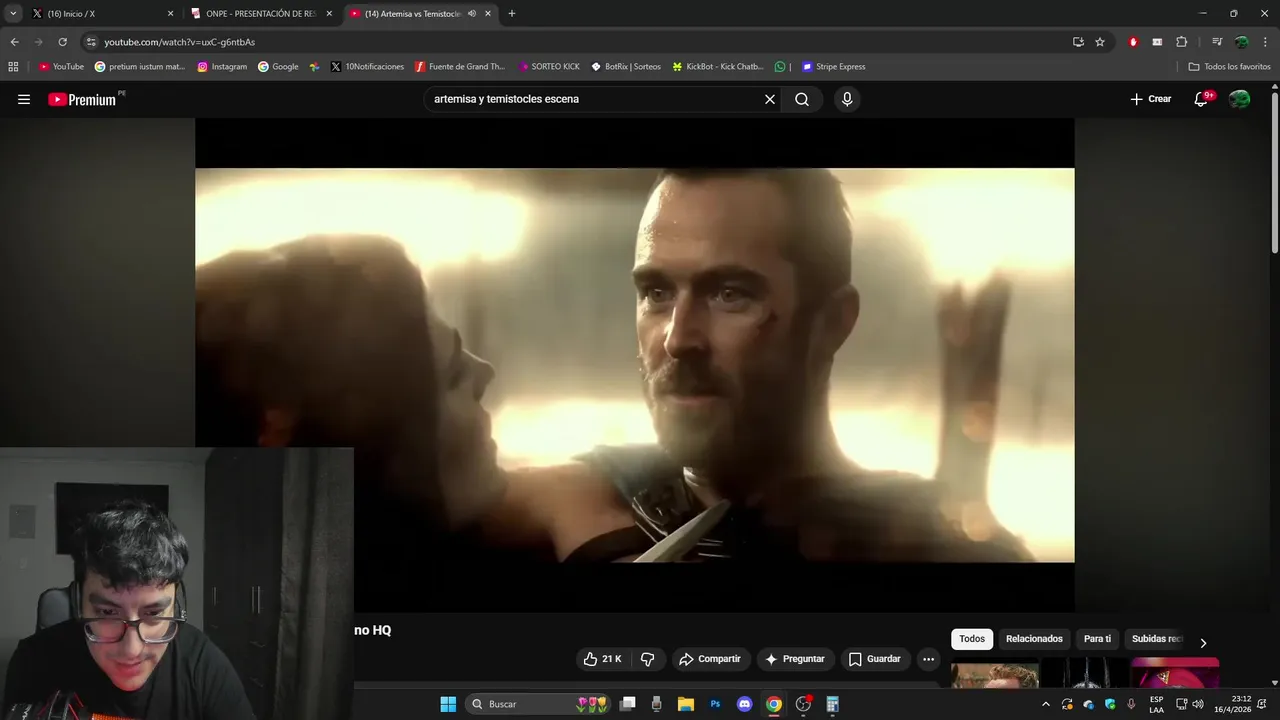Open the YouTube account avatar menu

click(1239, 99)
